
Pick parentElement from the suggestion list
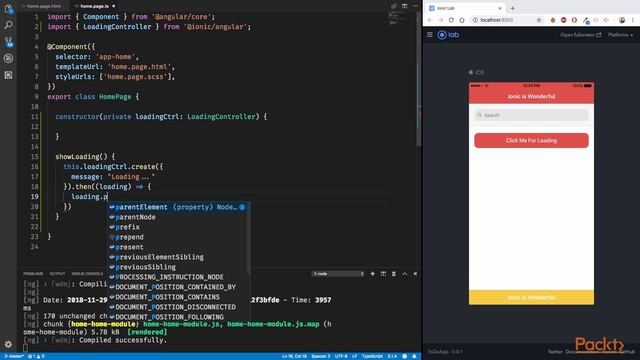tap(178, 207)
